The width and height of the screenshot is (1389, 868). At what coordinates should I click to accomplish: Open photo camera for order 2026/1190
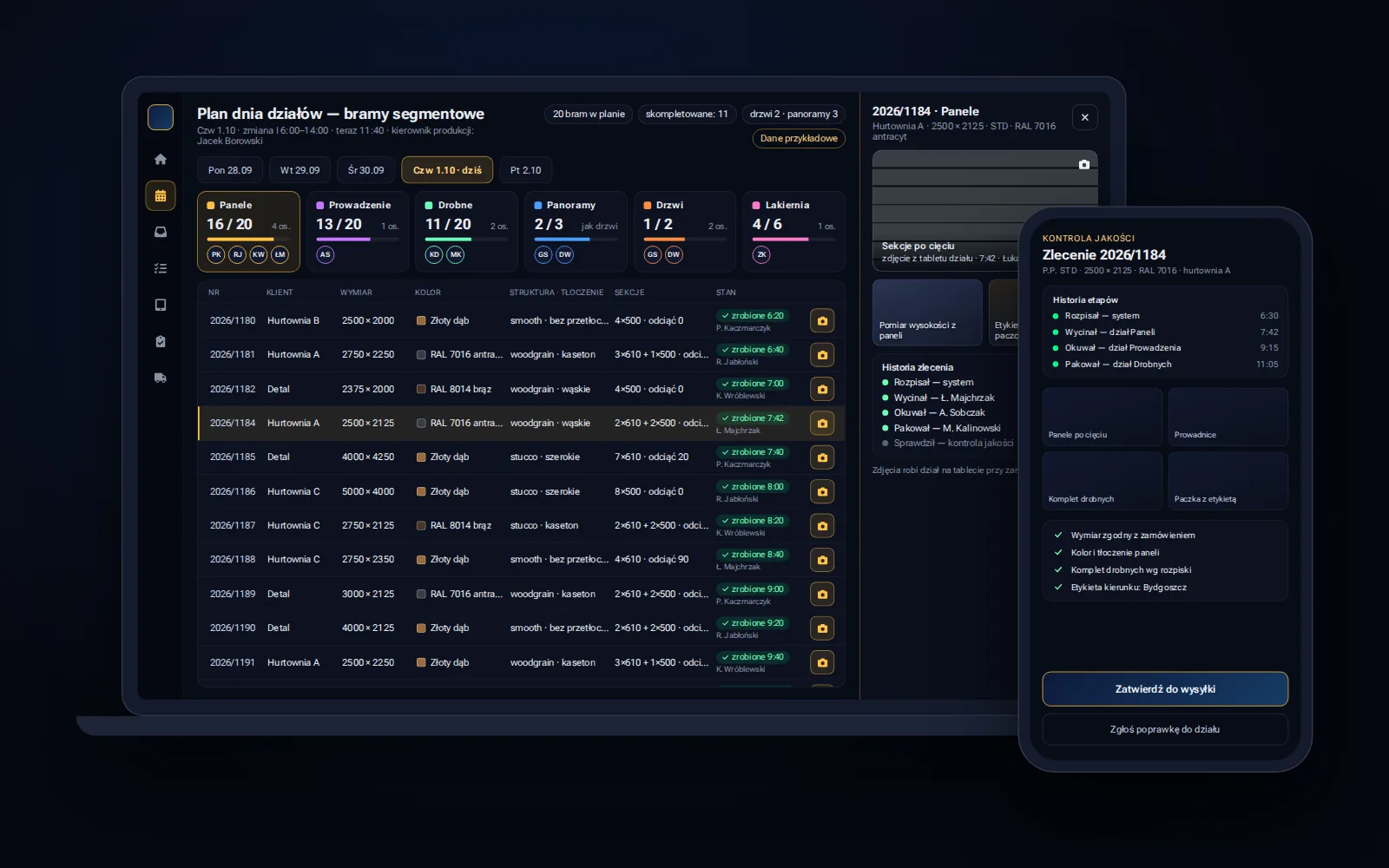(x=822, y=628)
